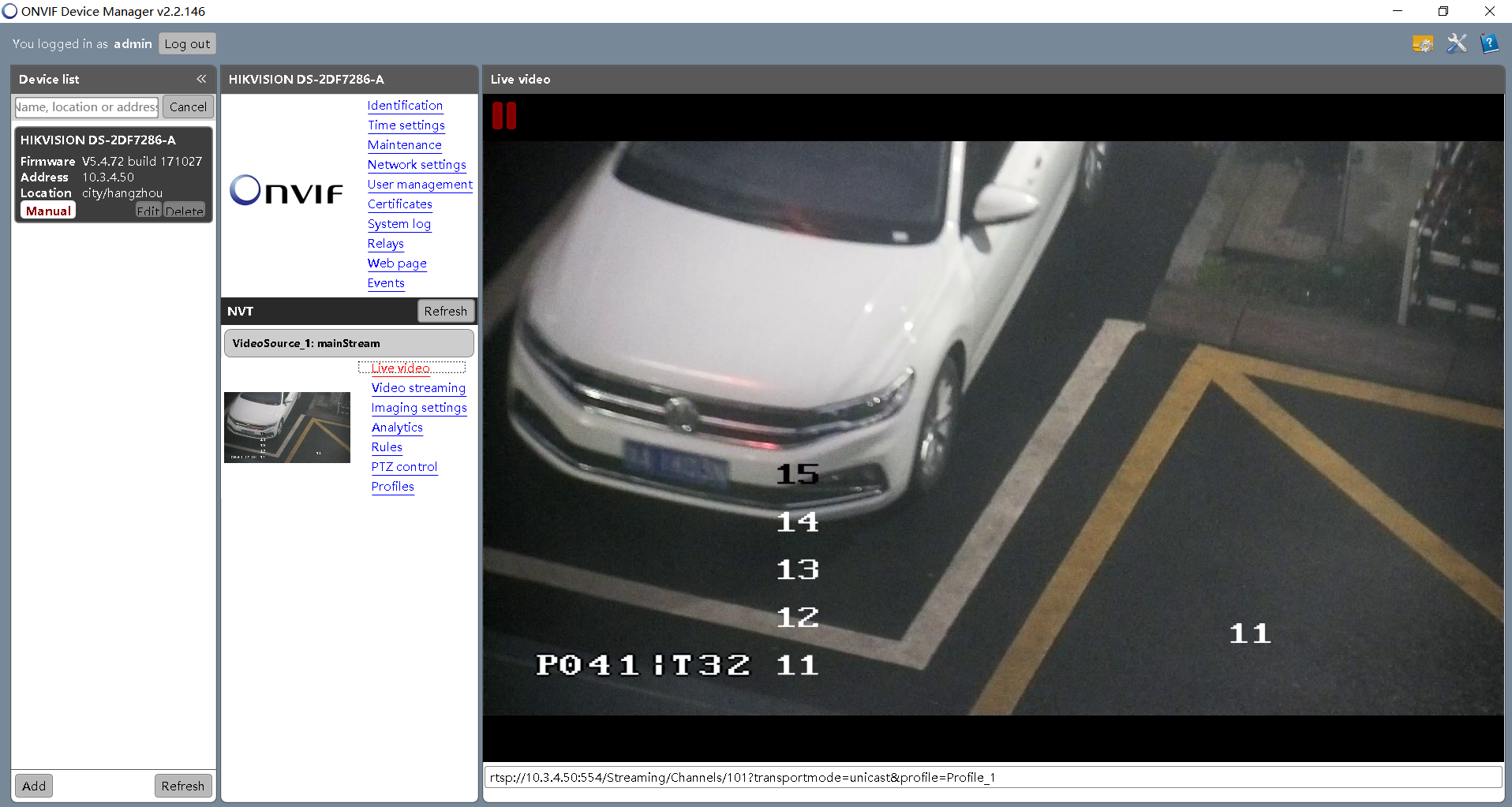Screen dimensions: 1512x807
Task: Click Log out button
Action: point(187,44)
